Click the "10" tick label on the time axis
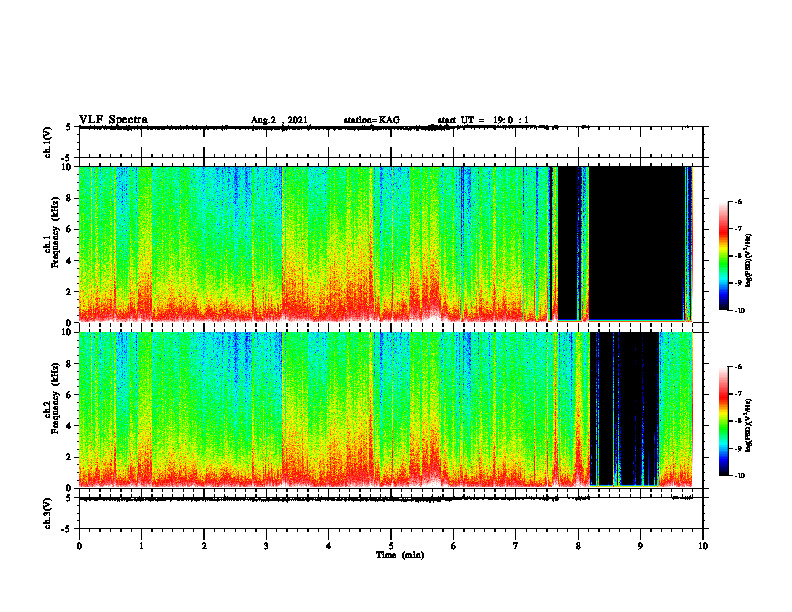The width and height of the screenshot is (792, 612). 703,546
